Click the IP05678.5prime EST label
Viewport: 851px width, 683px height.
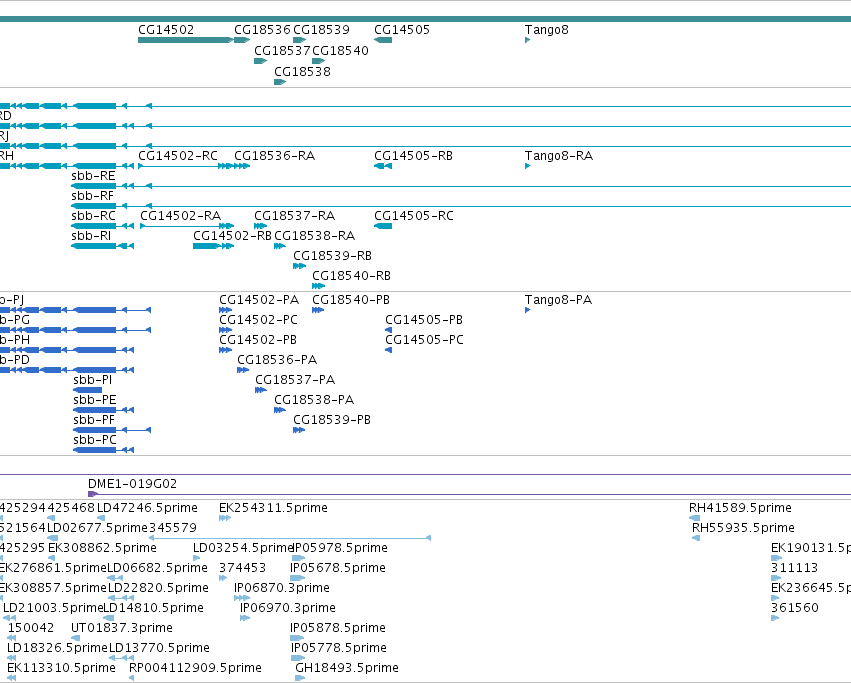[338, 568]
